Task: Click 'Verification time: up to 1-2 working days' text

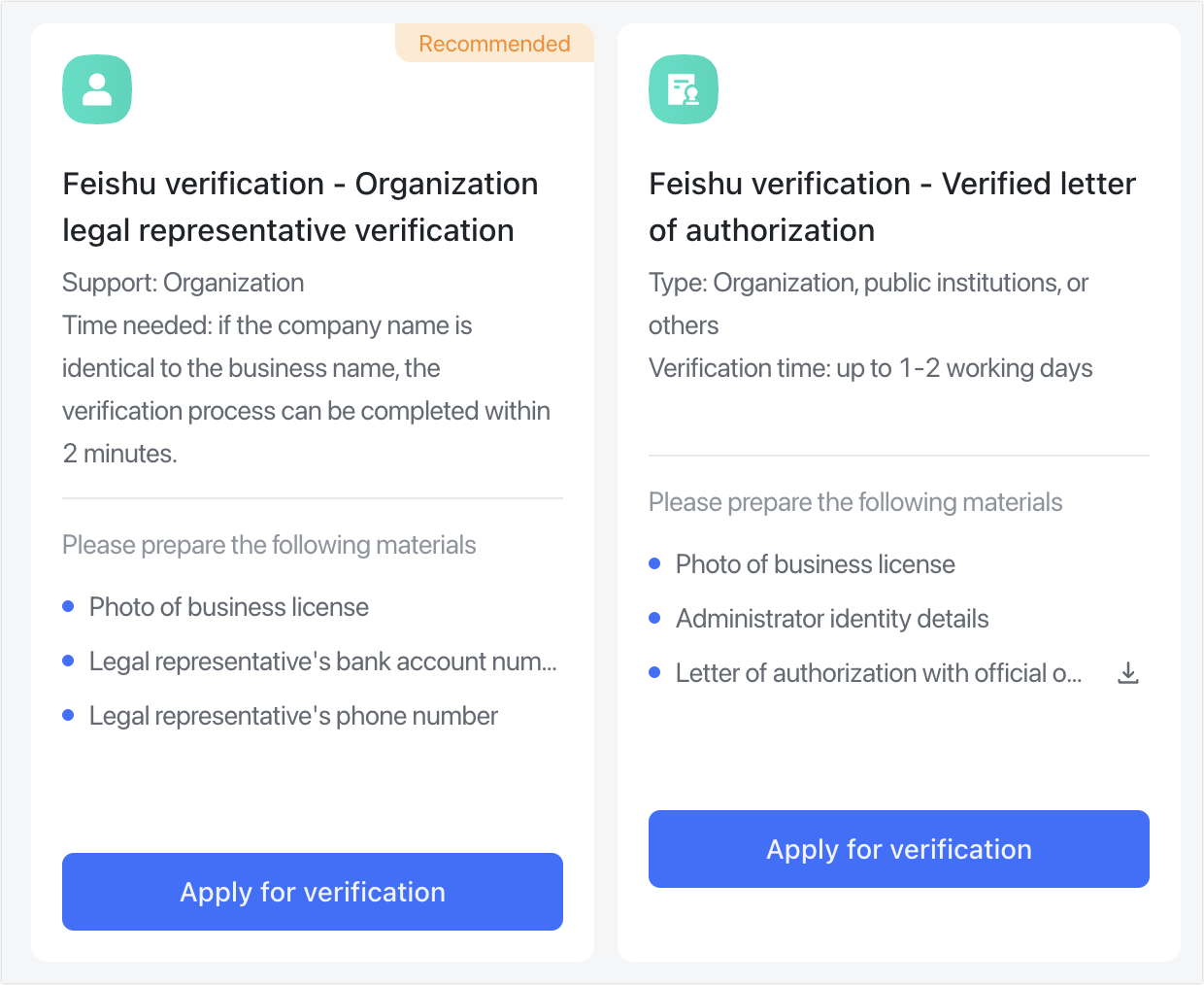Action: click(870, 368)
